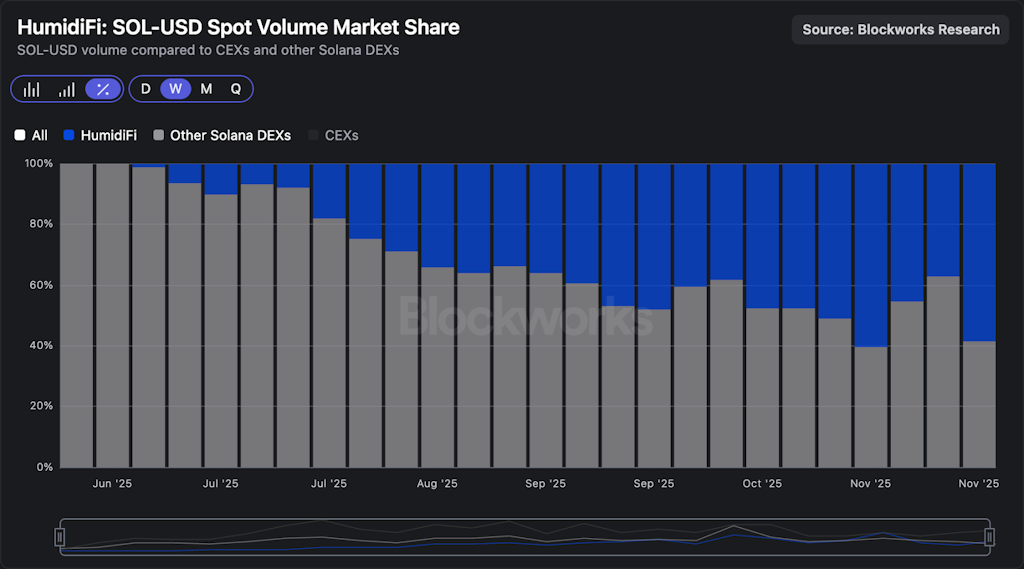Image resolution: width=1024 pixels, height=569 pixels.
Task: Click the last blue bar segment for Nov '25
Action: 979,252
